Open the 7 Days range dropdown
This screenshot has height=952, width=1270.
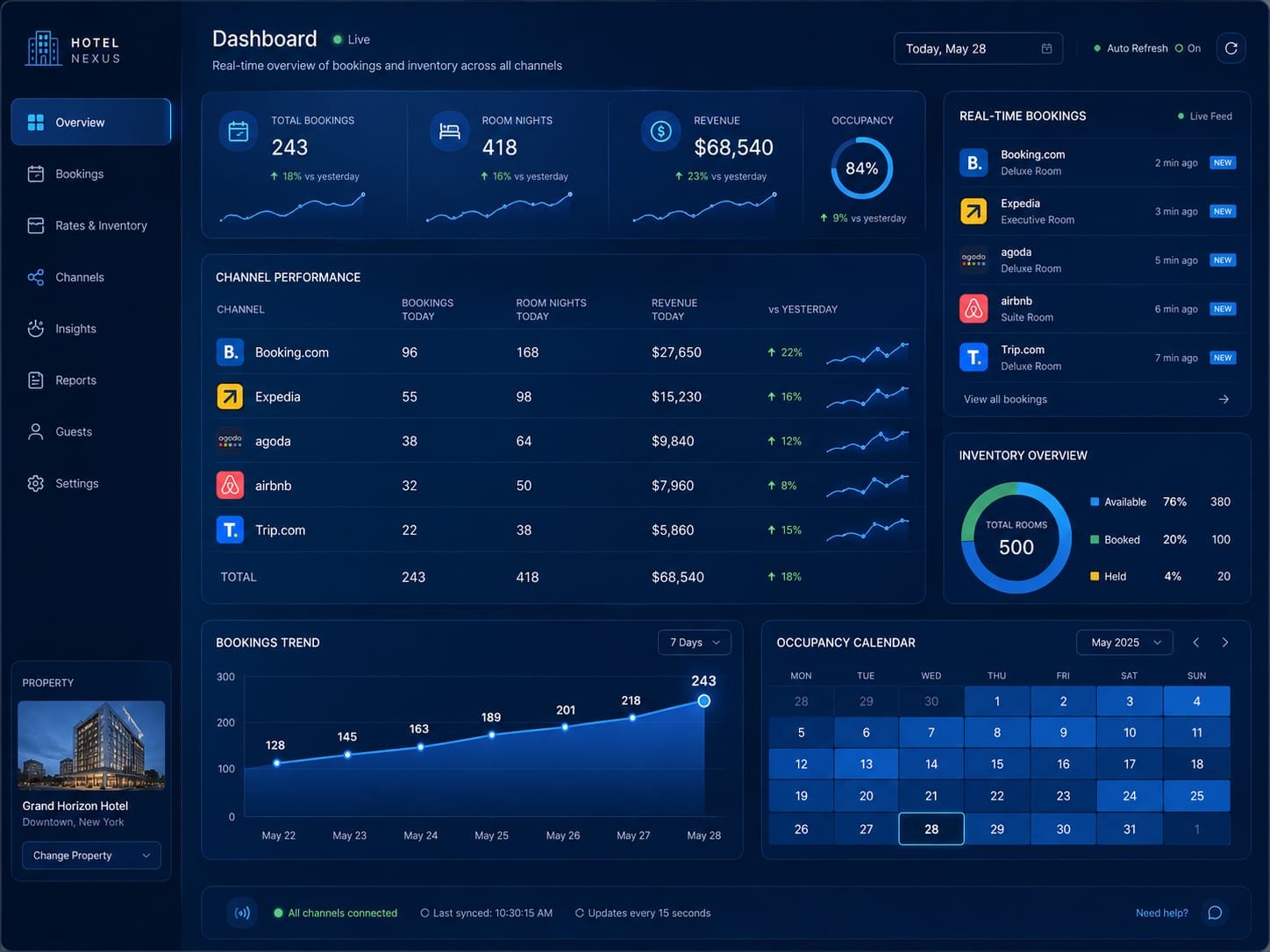coord(694,643)
